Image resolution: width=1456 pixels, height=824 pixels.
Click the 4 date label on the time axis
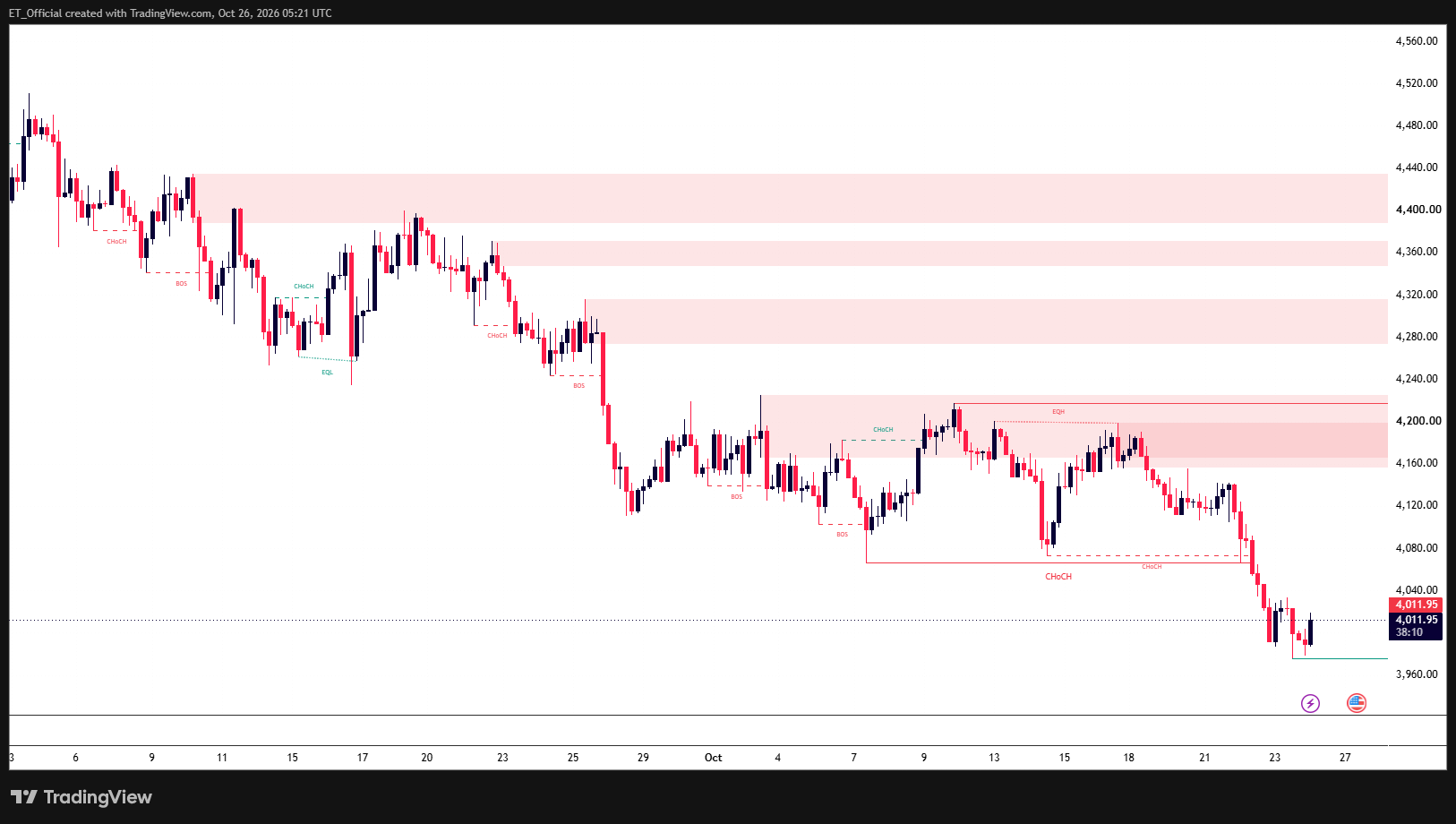(777, 758)
